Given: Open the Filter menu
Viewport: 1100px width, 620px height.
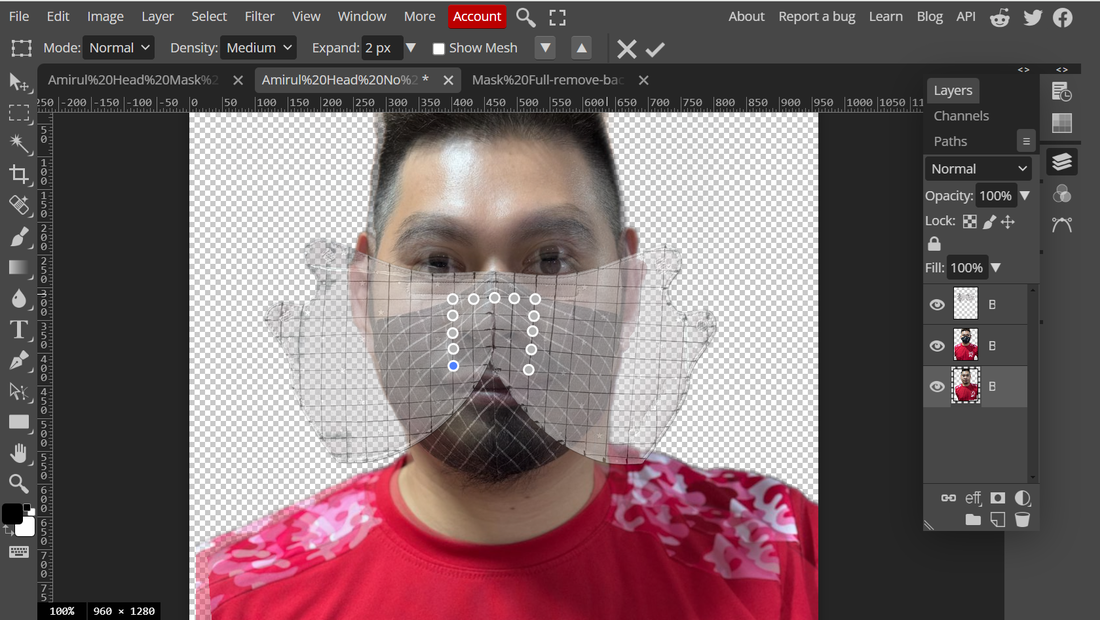Looking at the screenshot, I should 260,16.
